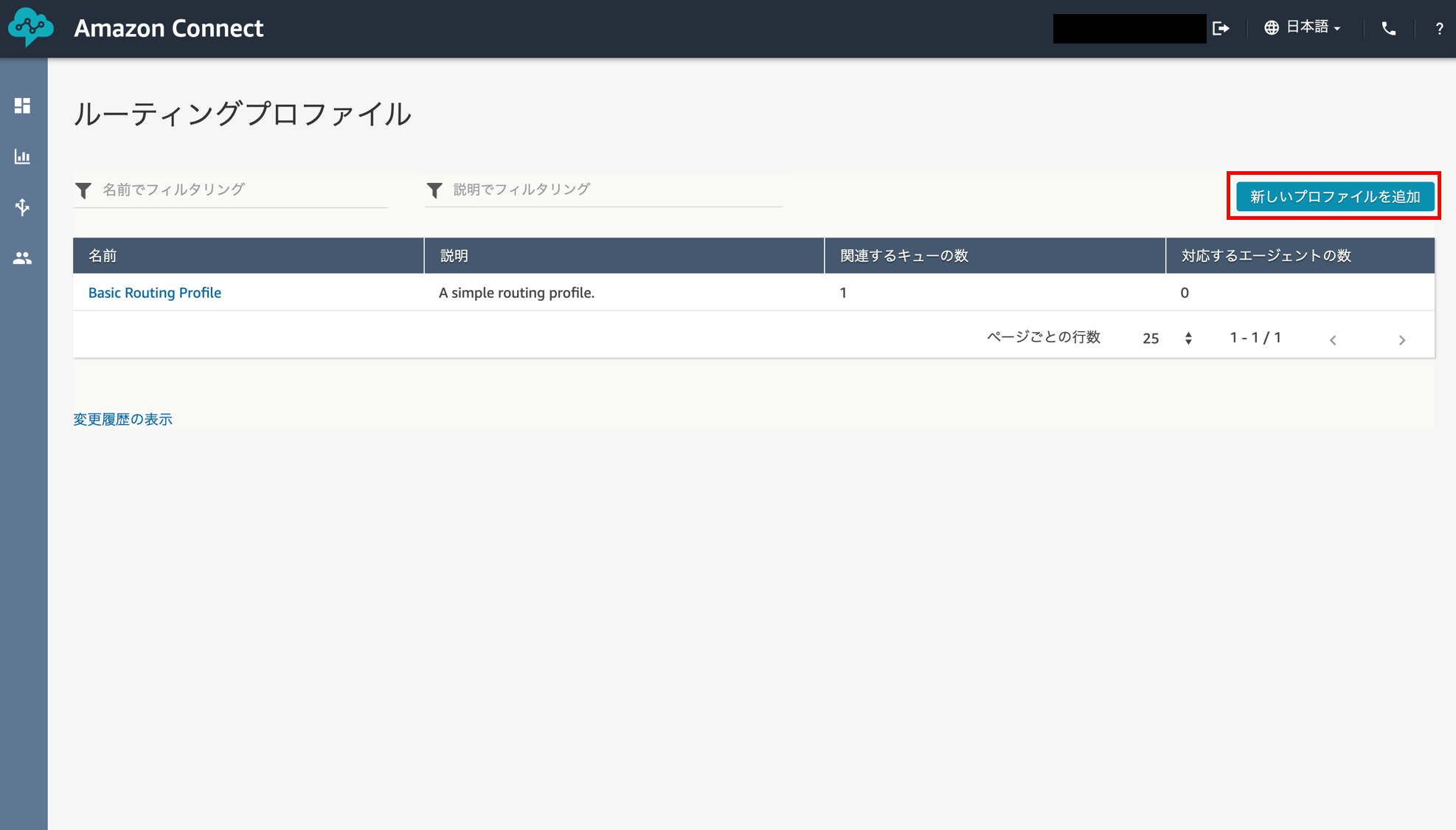The width and height of the screenshot is (1456, 830).
Task: Open 変更履歴の表示 link
Action: [x=122, y=419]
